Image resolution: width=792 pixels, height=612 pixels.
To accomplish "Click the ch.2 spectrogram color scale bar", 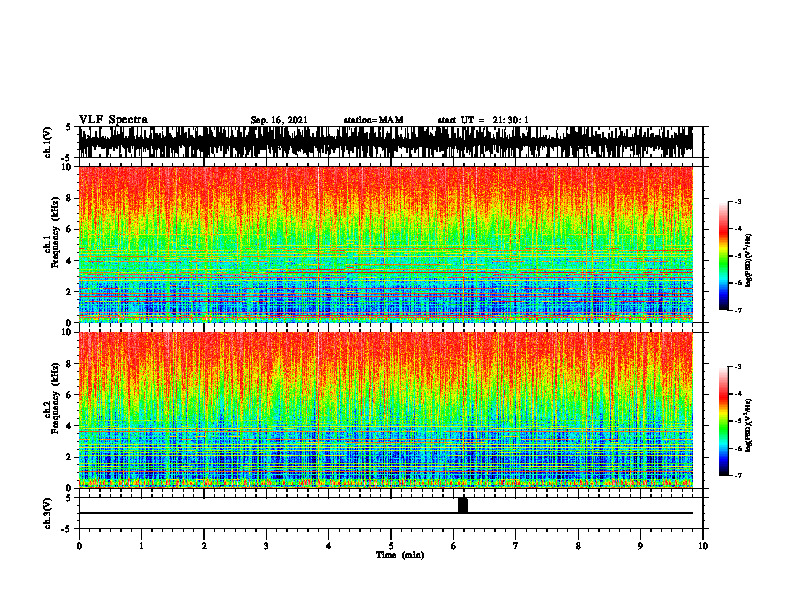I will click(x=723, y=421).
